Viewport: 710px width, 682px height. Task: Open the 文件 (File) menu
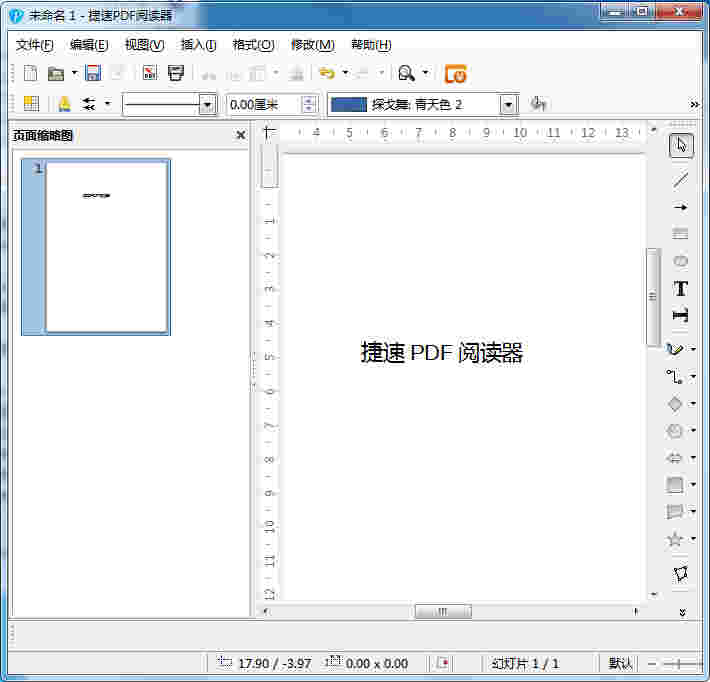point(35,45)
